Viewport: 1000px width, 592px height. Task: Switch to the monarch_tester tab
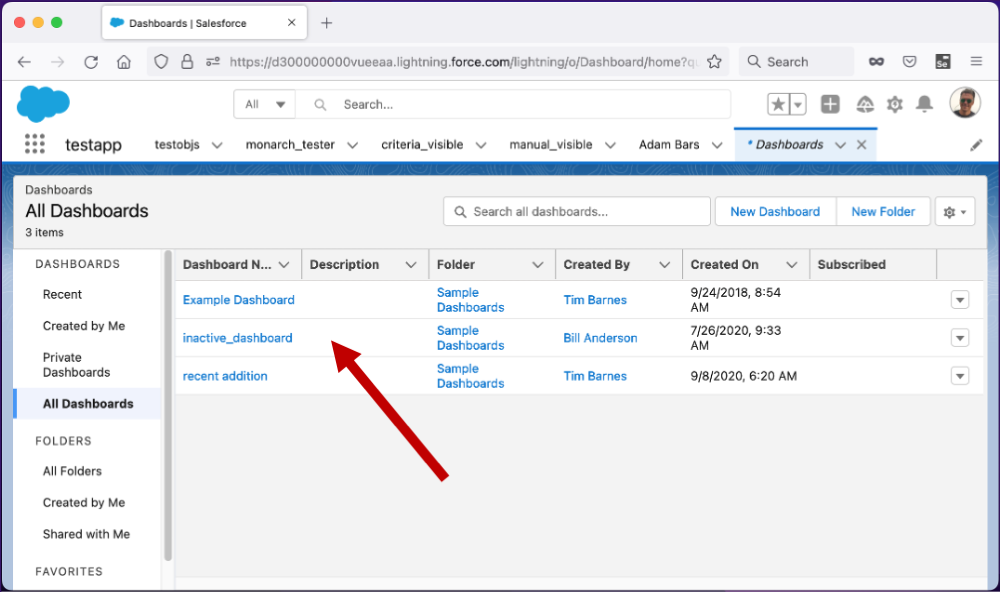pos(290,145)
